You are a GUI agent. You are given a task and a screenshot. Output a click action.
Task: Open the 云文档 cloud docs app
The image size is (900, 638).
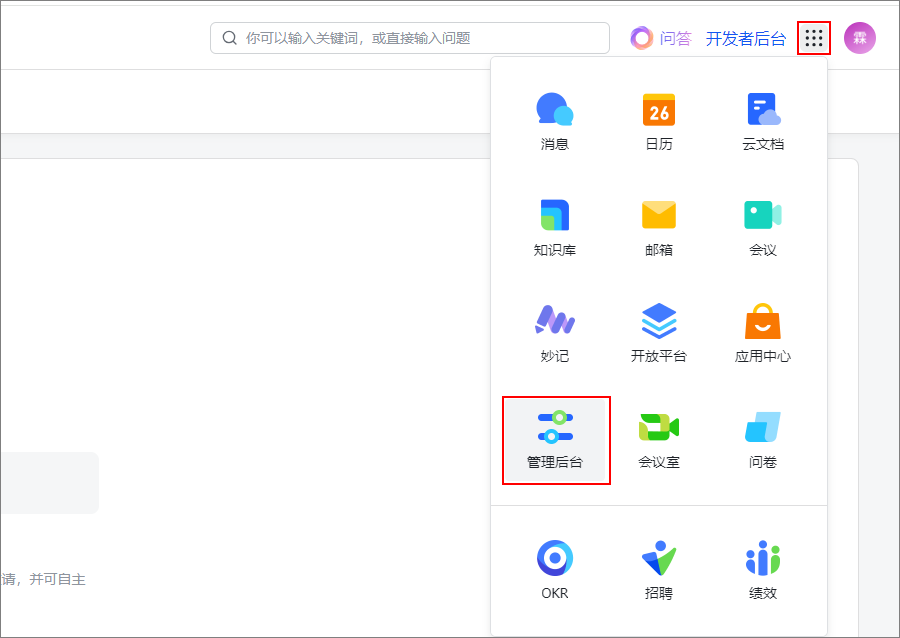[763, 122]
